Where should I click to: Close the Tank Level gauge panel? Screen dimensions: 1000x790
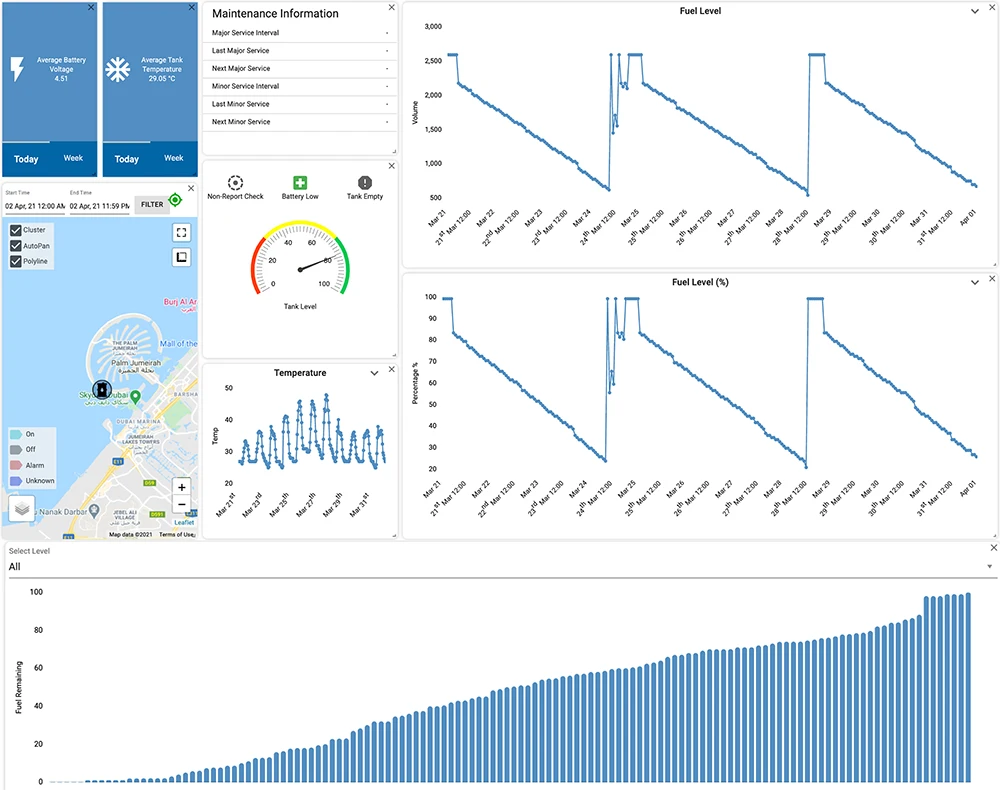tap(392, 166)
